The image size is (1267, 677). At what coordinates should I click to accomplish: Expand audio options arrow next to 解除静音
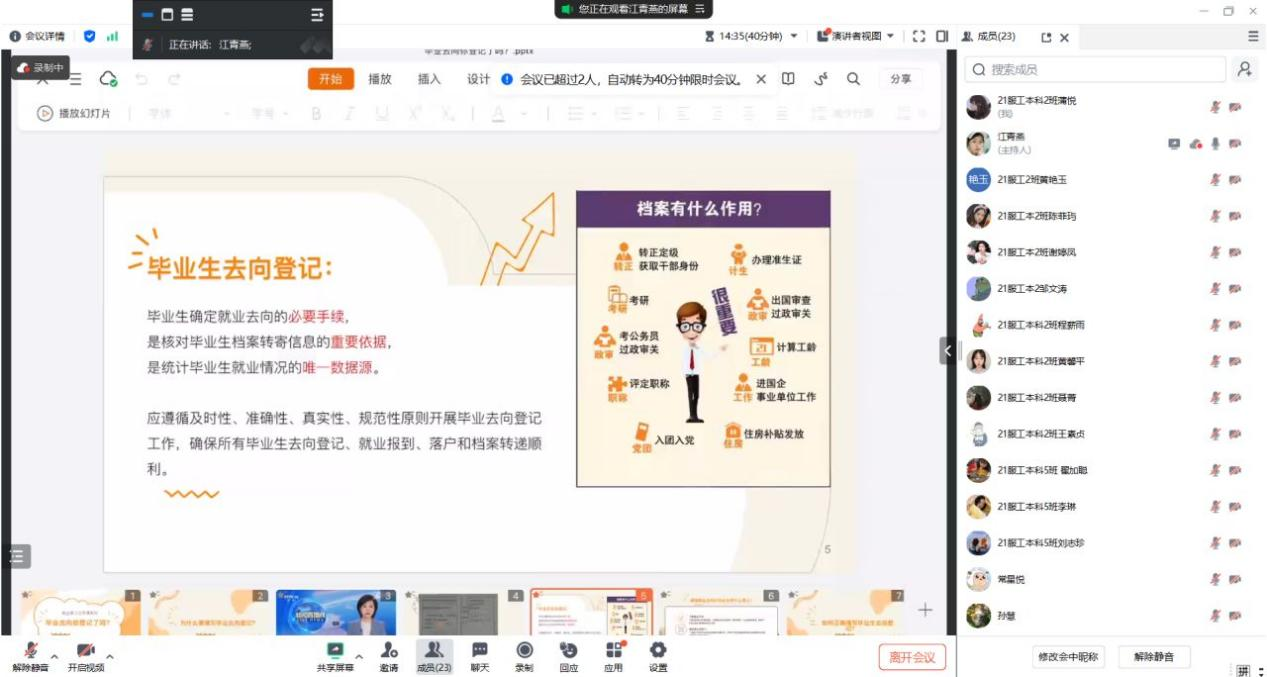click(55, 657)
